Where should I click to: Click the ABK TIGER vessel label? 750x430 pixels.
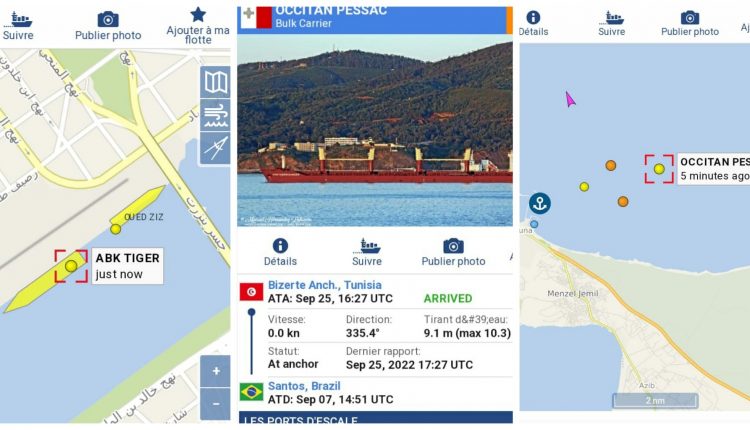[127, 266]
